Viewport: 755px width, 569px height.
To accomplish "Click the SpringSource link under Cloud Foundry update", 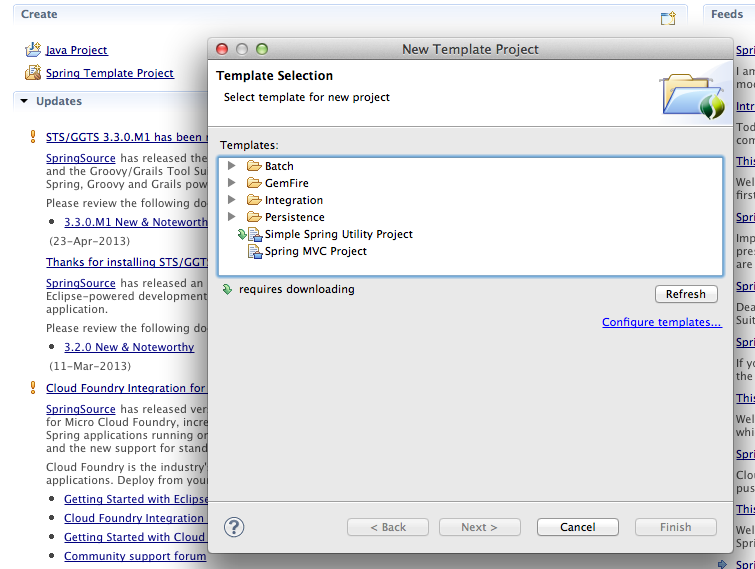I will (80, 409).
